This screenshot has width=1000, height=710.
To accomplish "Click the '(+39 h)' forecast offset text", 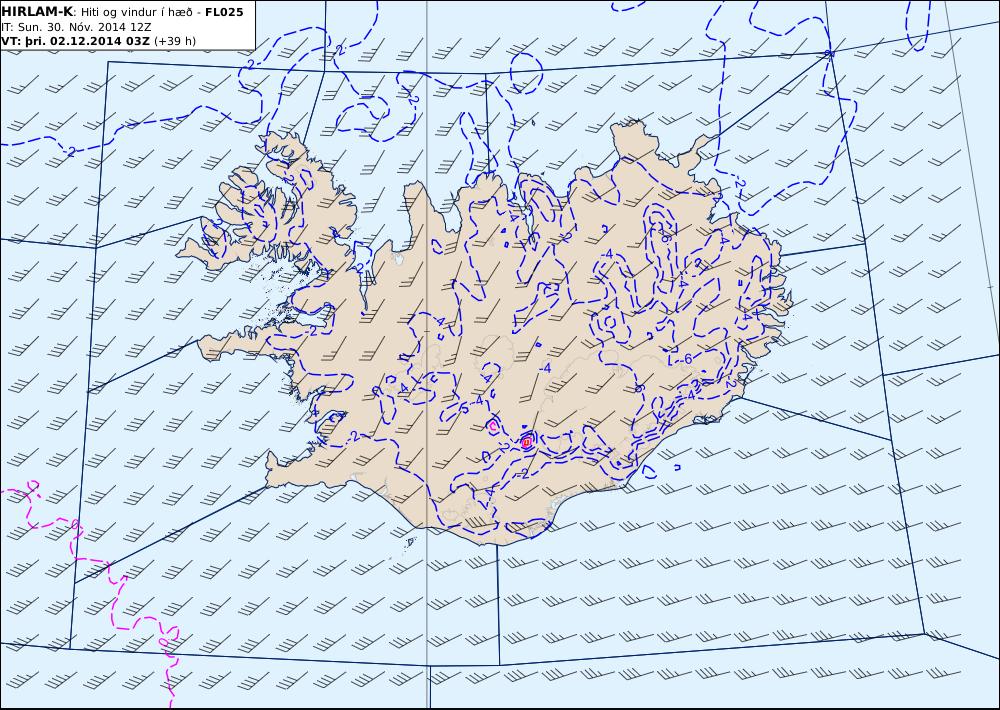I will [175, 41].
